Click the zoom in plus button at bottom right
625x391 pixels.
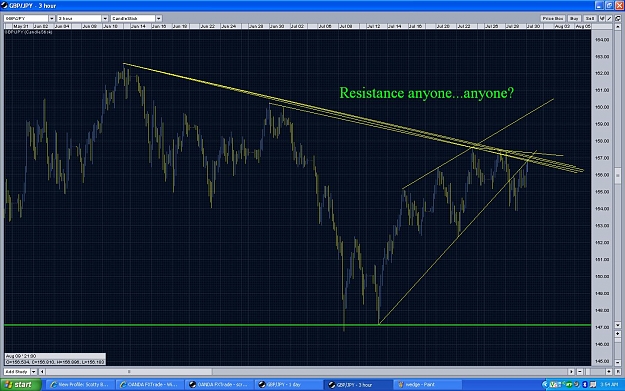coord(609,371)
